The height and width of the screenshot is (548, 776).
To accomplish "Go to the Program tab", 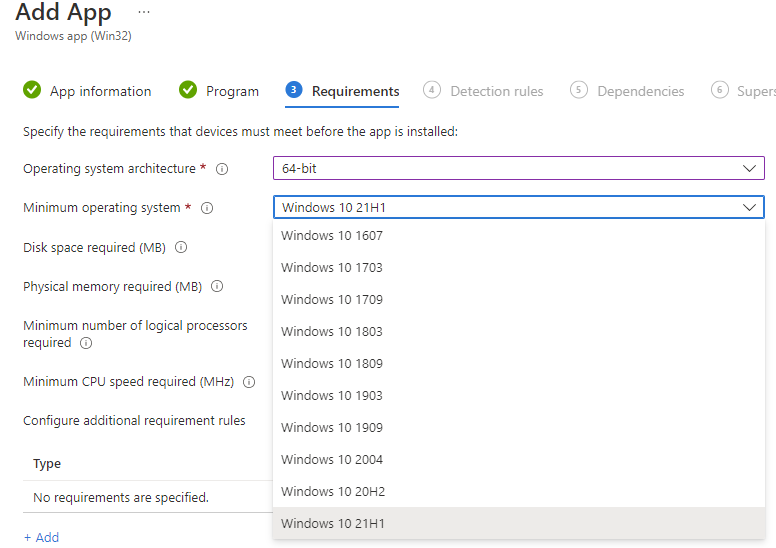I will click(x=232, y=91).
